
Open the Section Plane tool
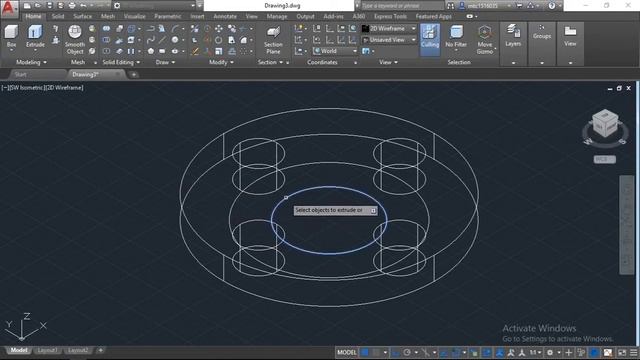pyautogui.click(x=273, y=40)
